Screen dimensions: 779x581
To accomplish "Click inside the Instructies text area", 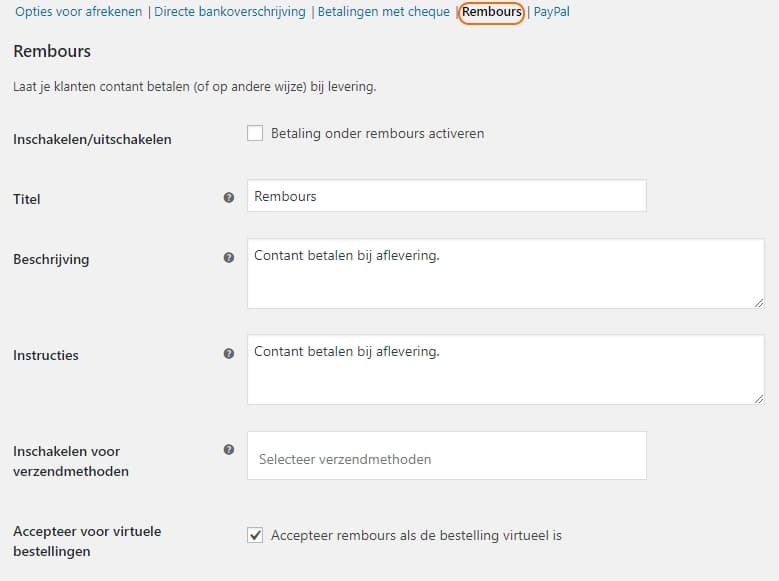I will (x=506, y=369).
